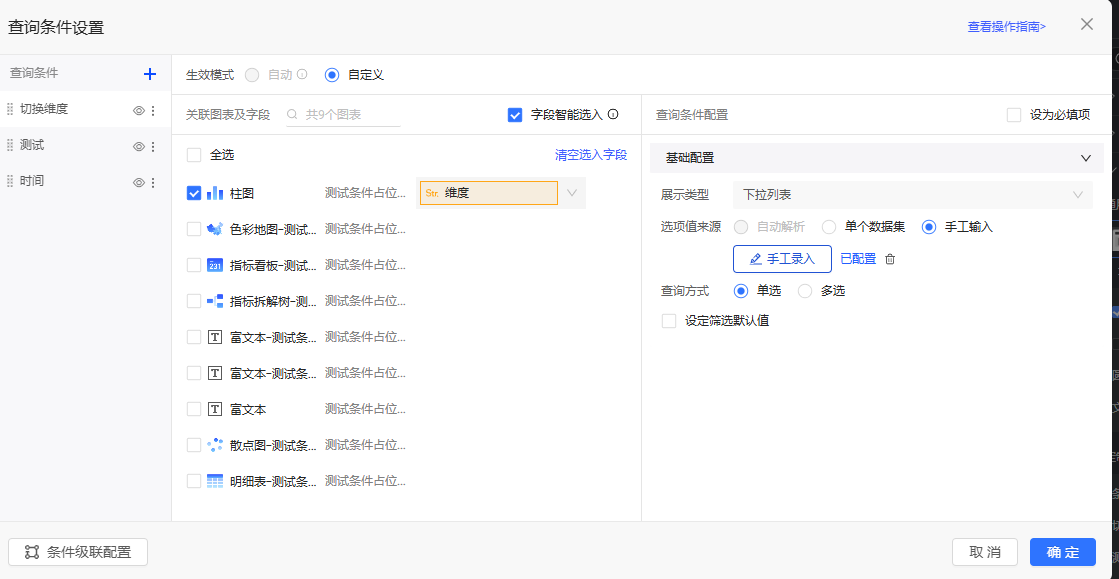Click the 明细表 table icon
The height and width of the screenshot is (579, 1119).
point(215,481)
